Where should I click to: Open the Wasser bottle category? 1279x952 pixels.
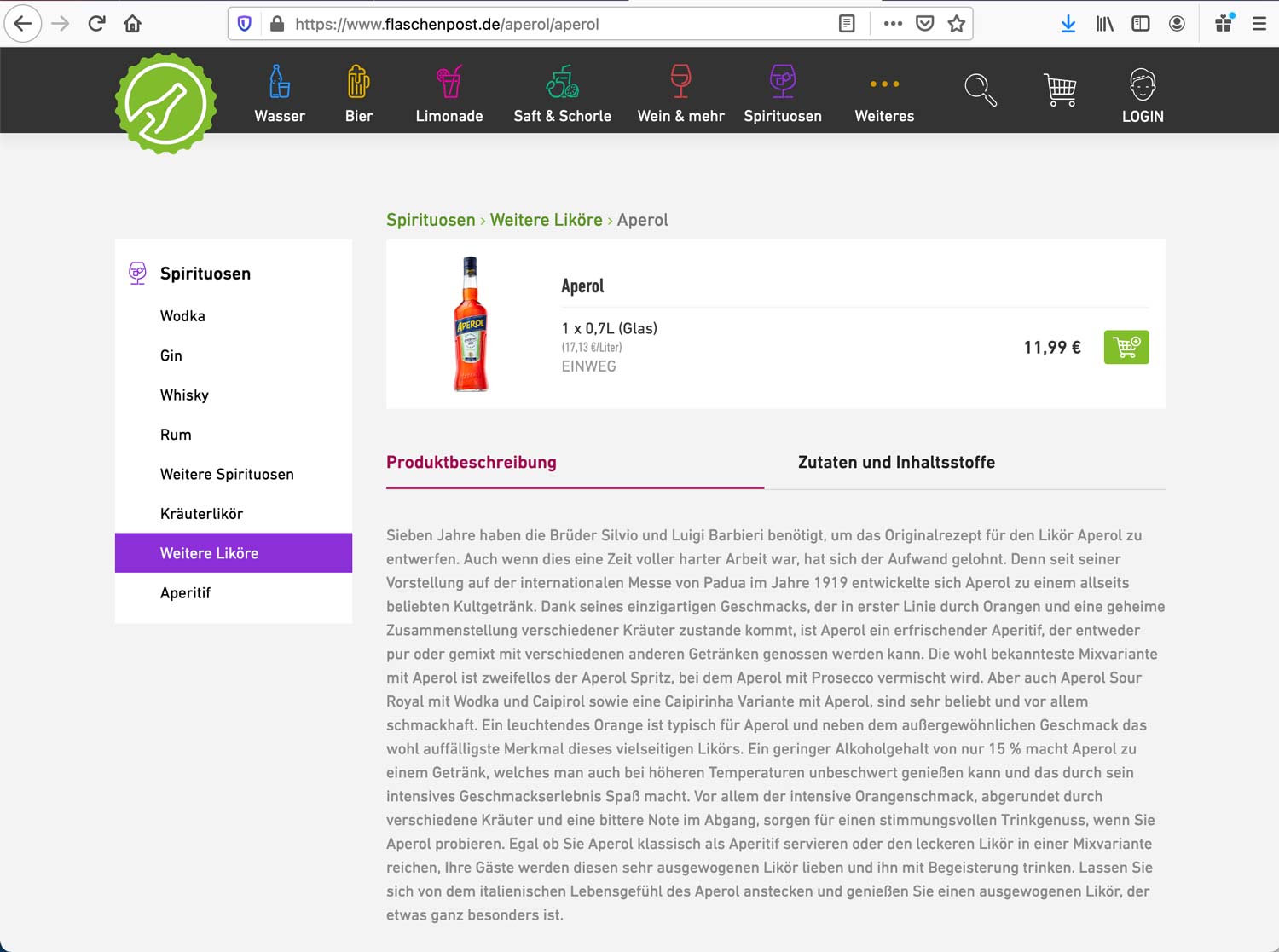(x=280, y=93)
